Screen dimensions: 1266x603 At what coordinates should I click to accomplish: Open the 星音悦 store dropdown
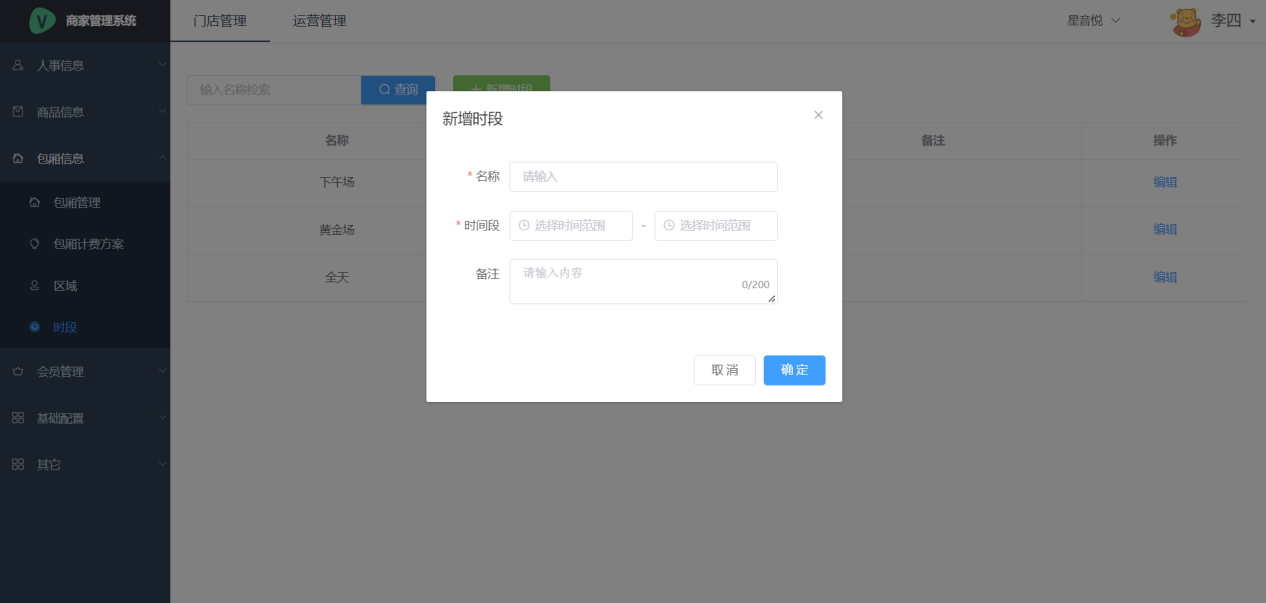tap(1093, 20)
